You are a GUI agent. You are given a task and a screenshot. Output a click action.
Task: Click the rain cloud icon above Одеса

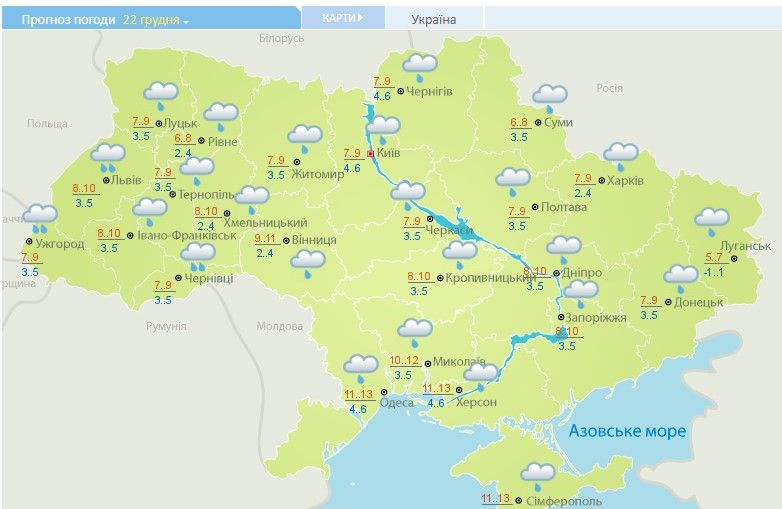click(x=361, y=368)
